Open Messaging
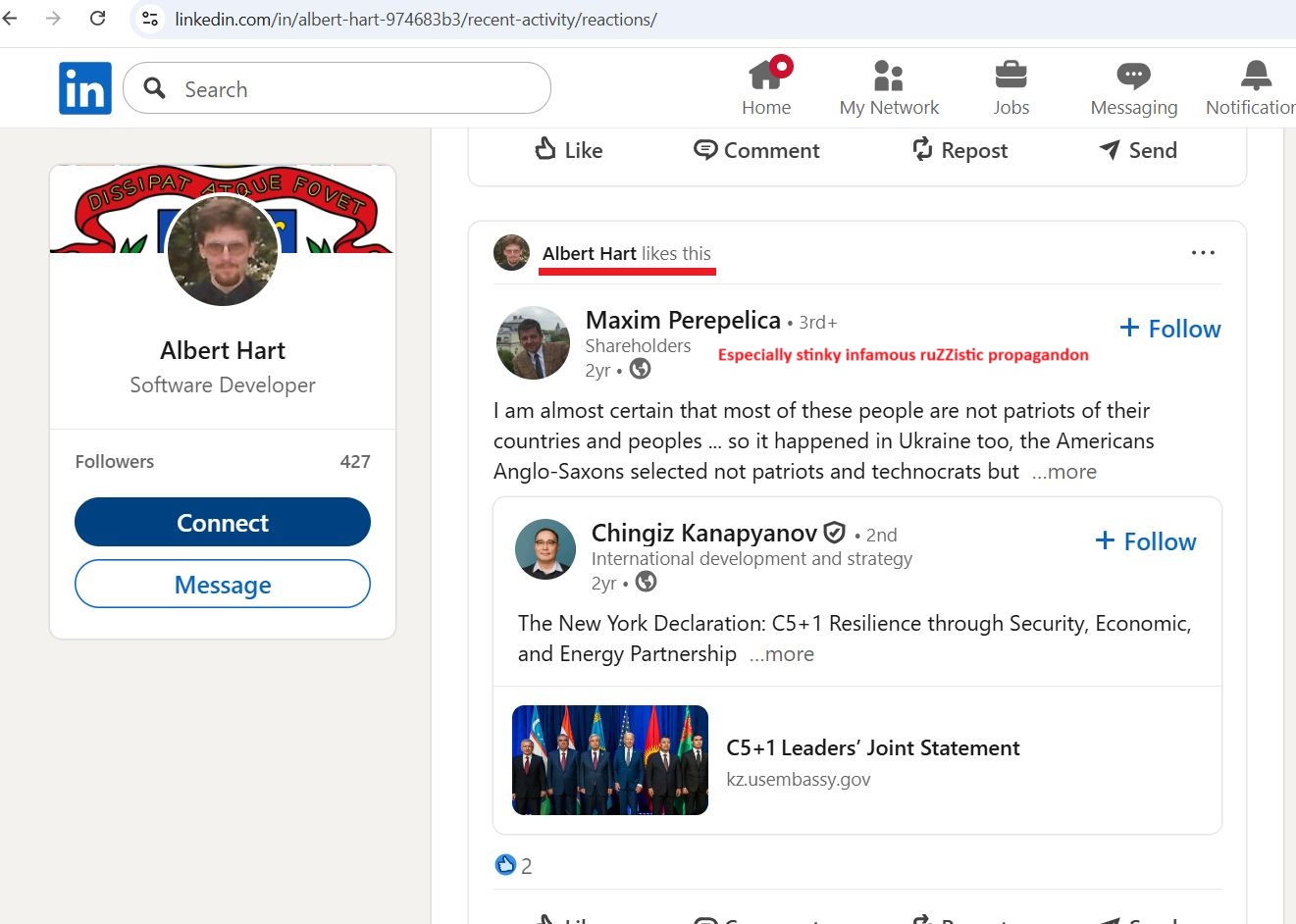The image size is (1296, 924). tap(1133, 86)
